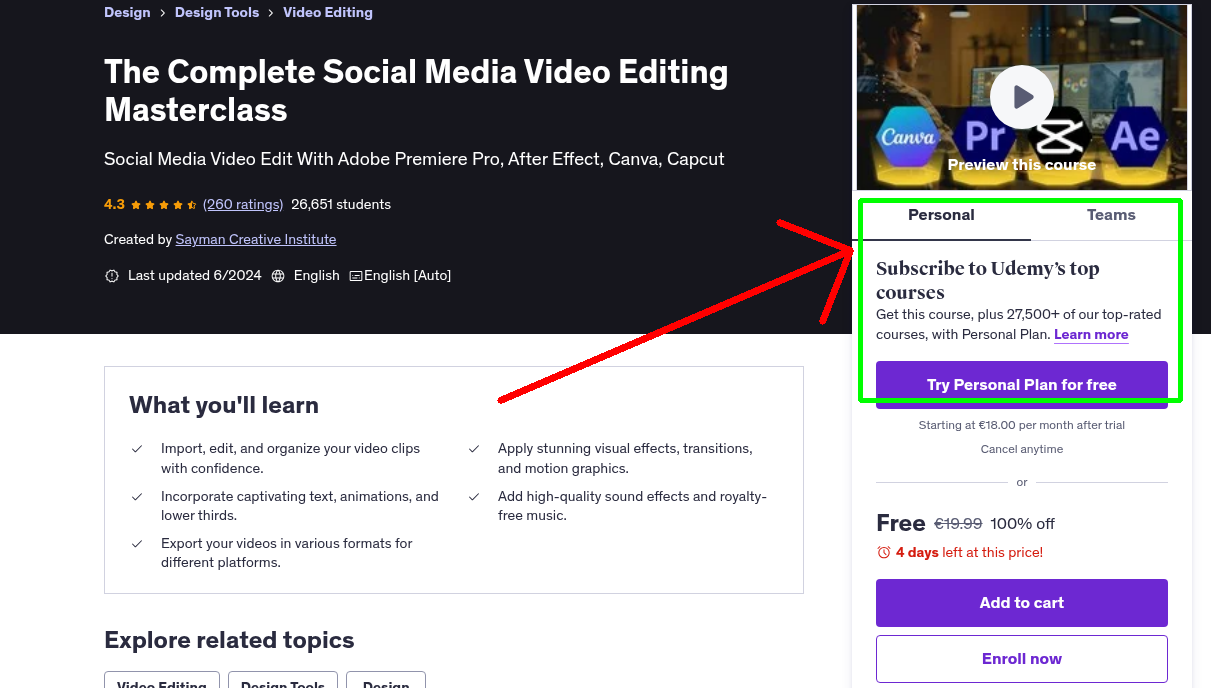Click the red alarm clock icon
This screenshot has height=688, width=1211.
883,552
